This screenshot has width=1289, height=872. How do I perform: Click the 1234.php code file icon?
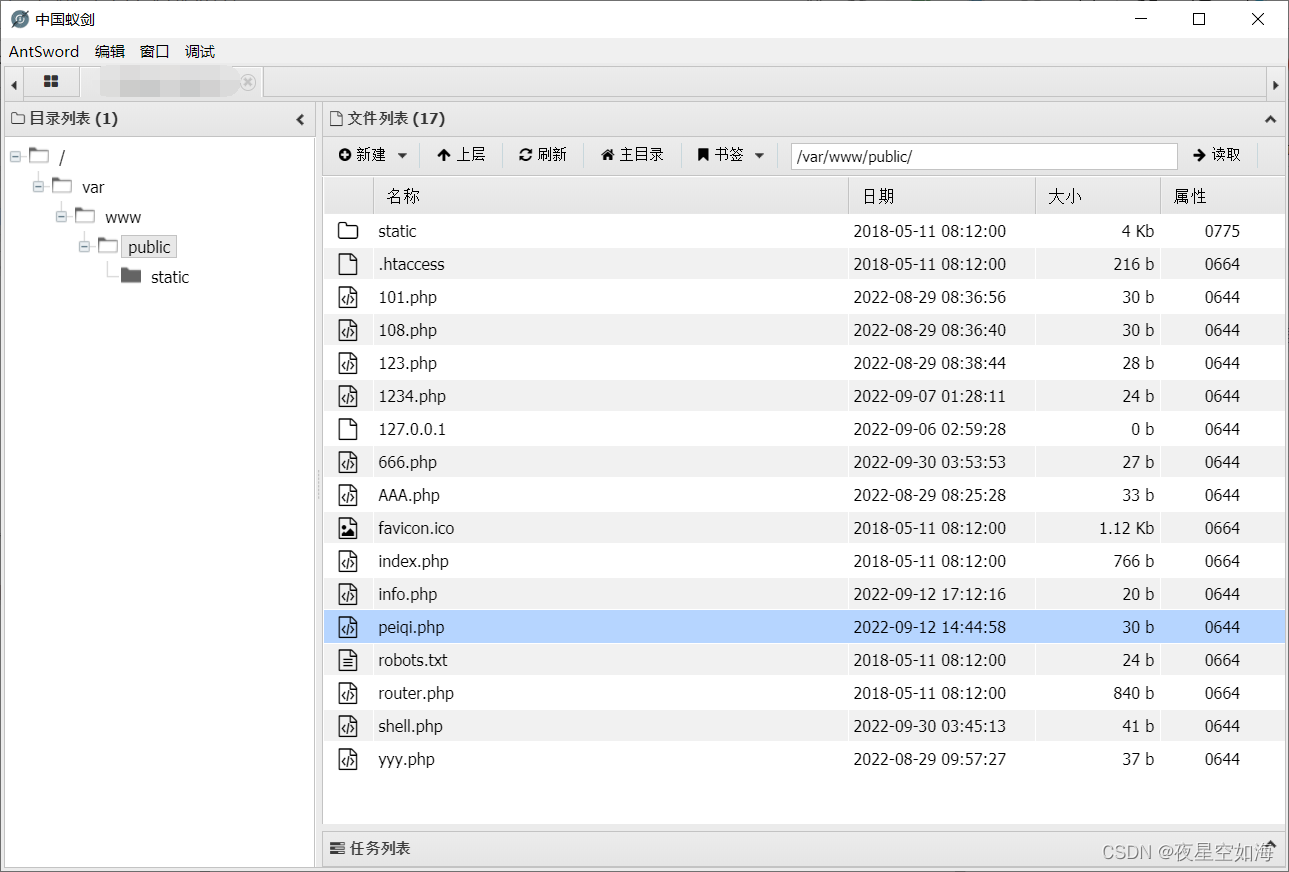coord(348,396)
